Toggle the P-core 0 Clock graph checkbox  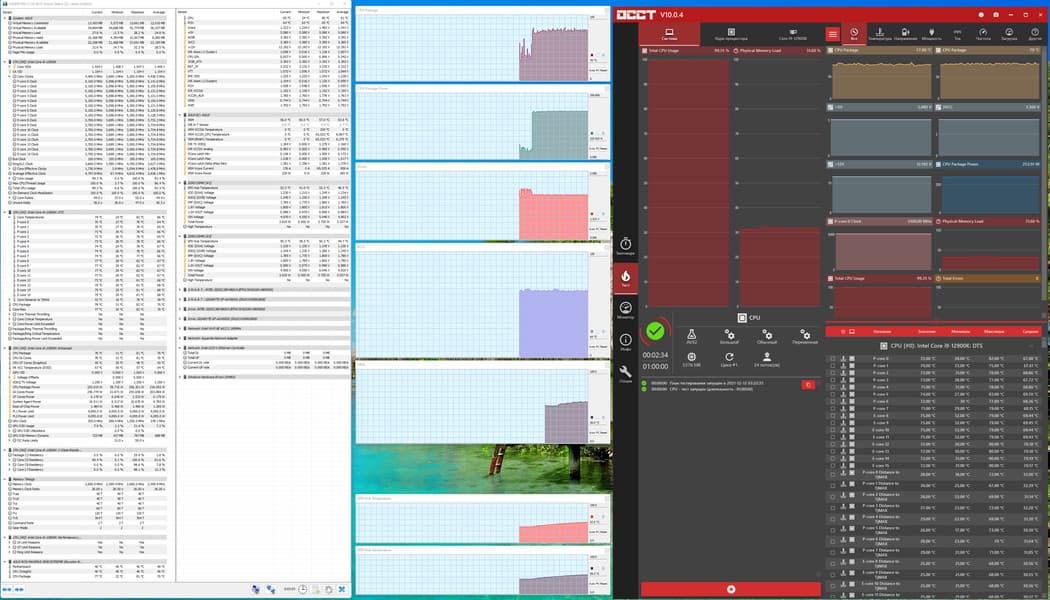831,221
